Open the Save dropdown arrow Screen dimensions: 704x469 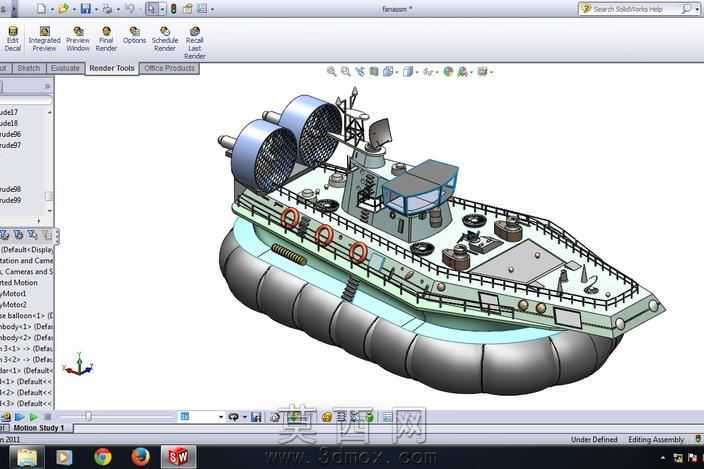point(96,9)
